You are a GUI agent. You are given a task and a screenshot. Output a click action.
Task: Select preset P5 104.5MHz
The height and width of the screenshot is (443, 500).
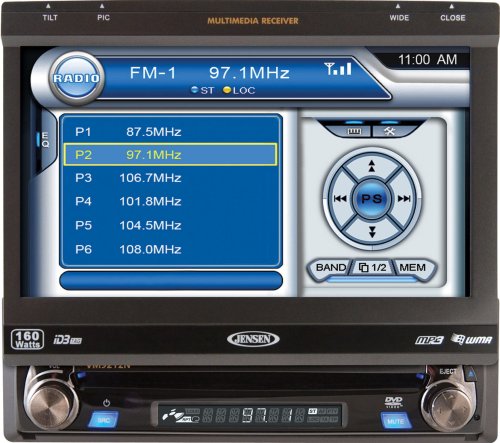pos(170,225)
